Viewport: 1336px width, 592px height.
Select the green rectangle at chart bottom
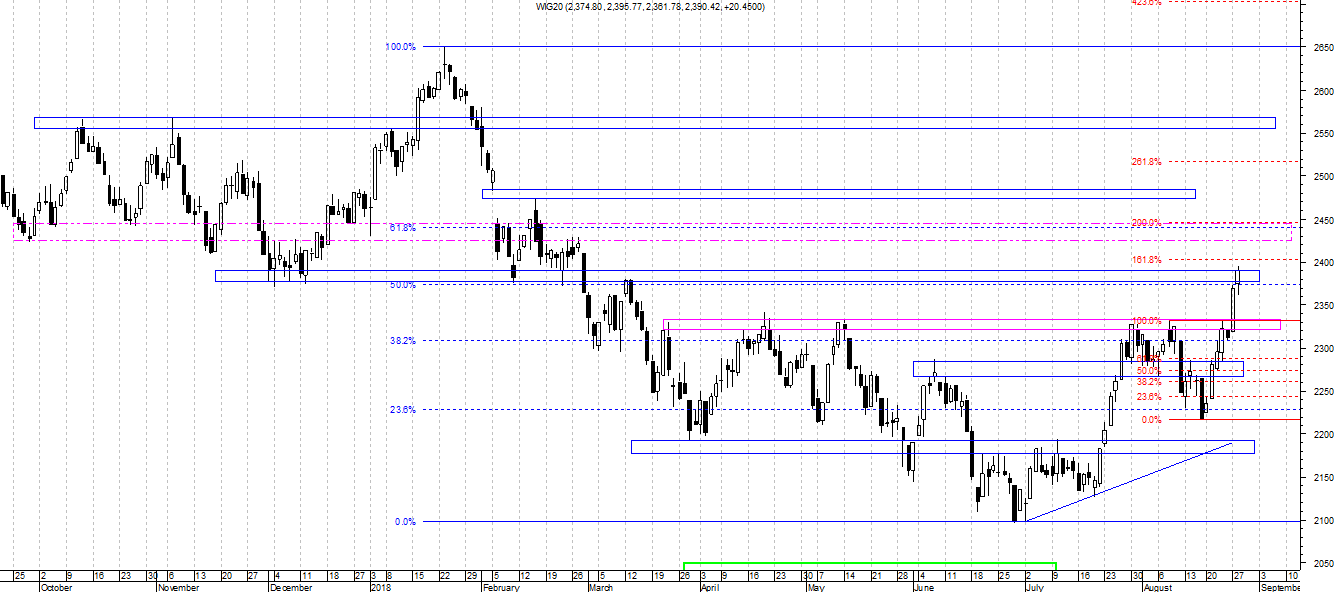(869, 563)
